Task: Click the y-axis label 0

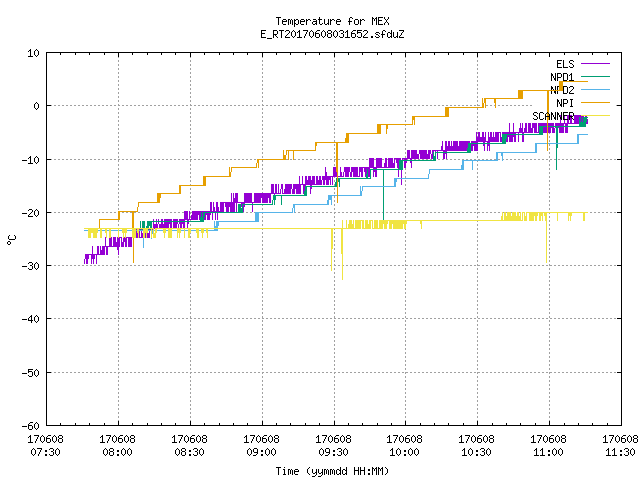Action: click(36, 106)
